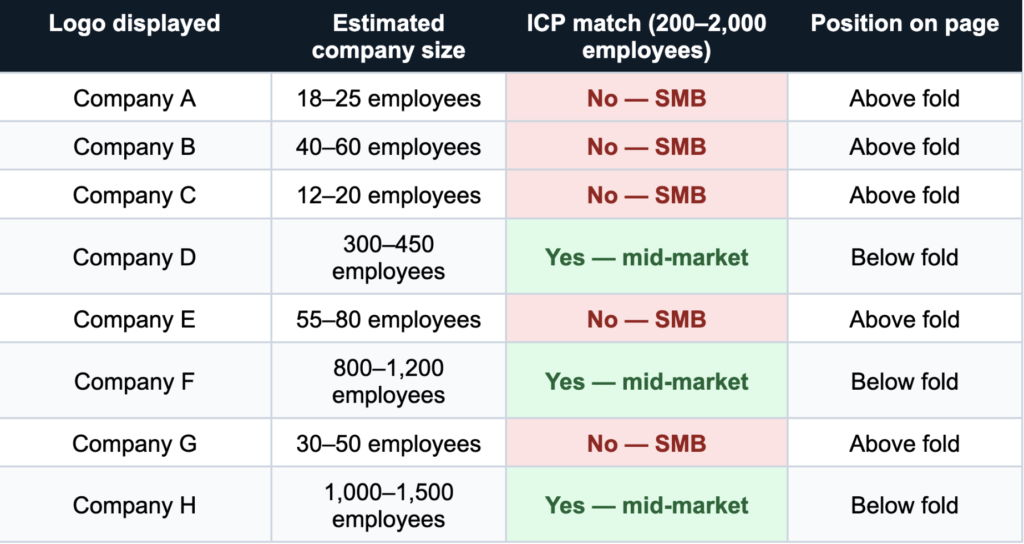
Task: Select the 'Position on page' header
Action: (x=904, y=24)
